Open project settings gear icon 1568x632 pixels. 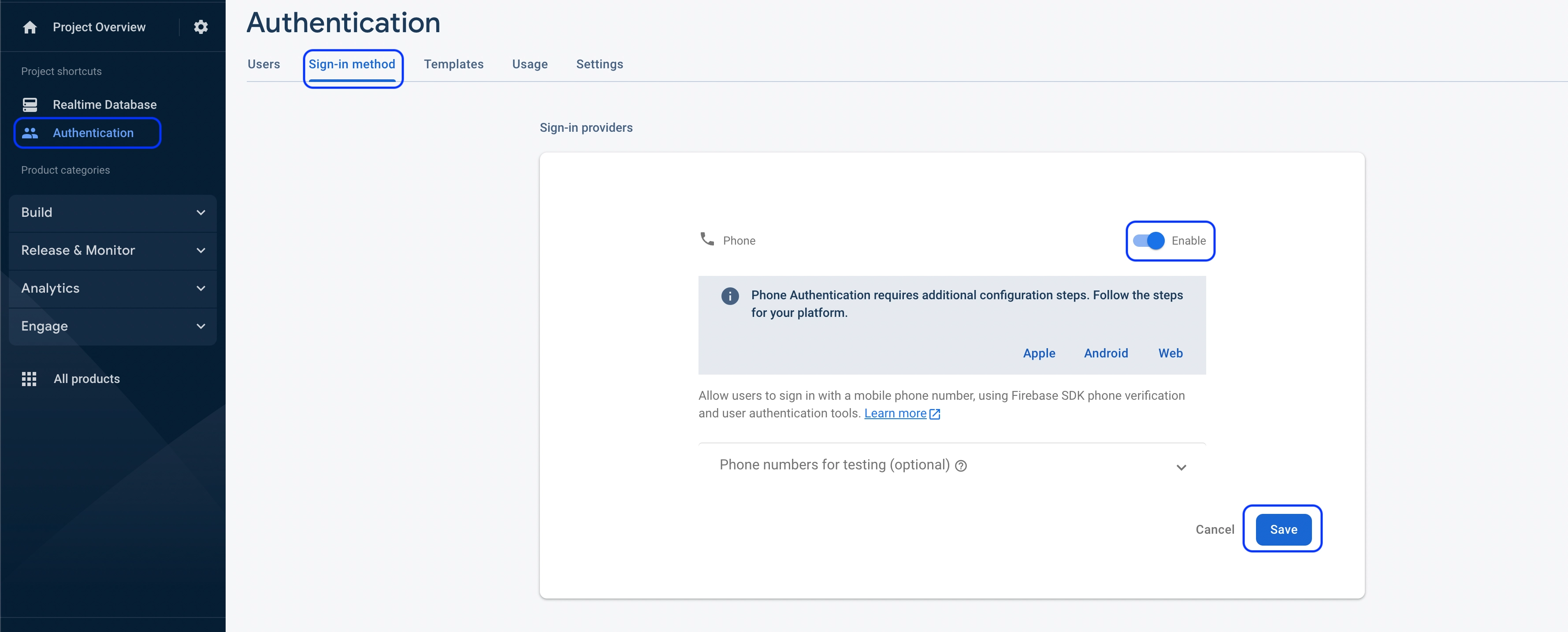click(201, 27)
